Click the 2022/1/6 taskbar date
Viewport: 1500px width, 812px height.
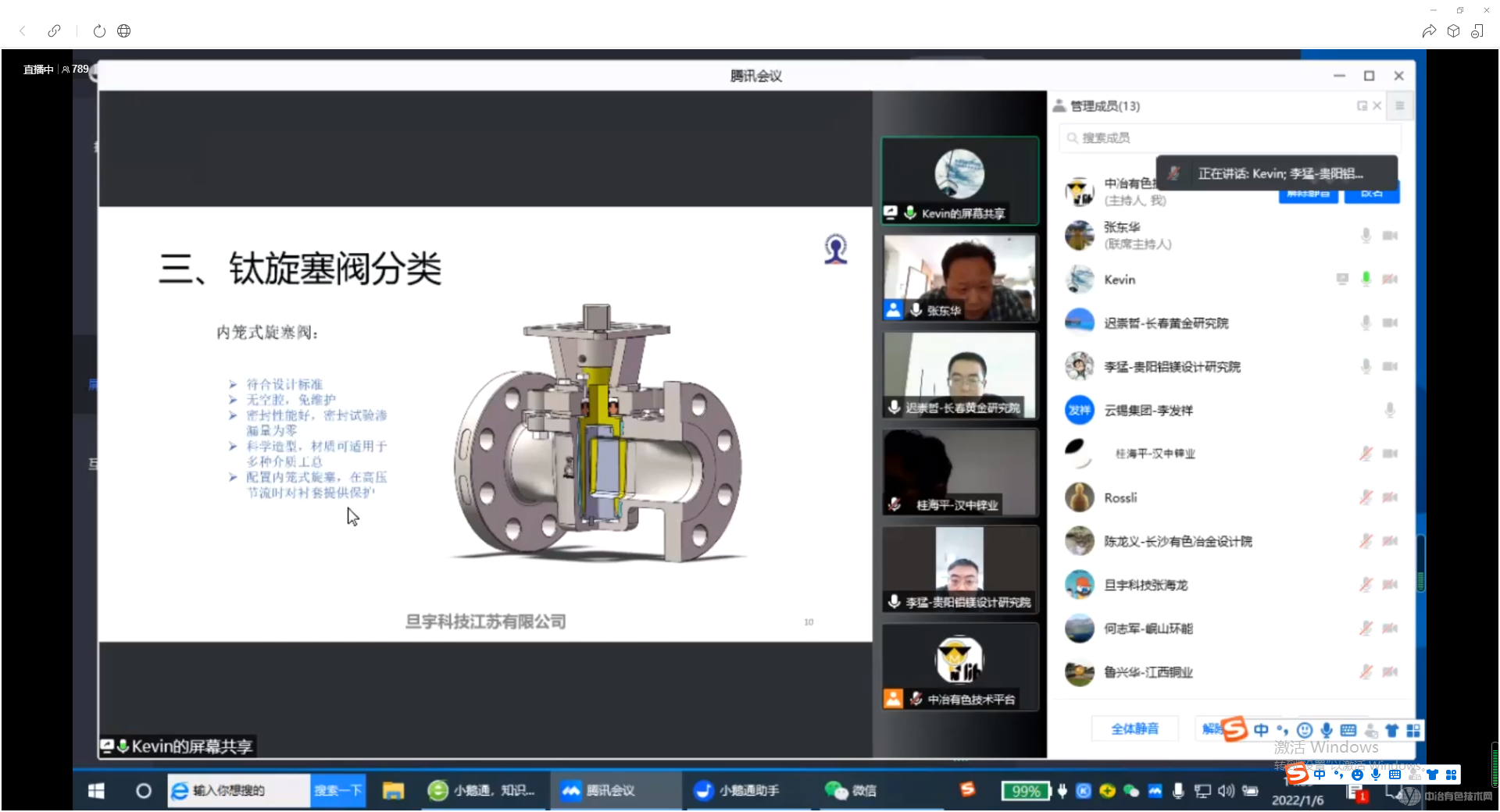pyautogui.click(x=1298, y=800)
